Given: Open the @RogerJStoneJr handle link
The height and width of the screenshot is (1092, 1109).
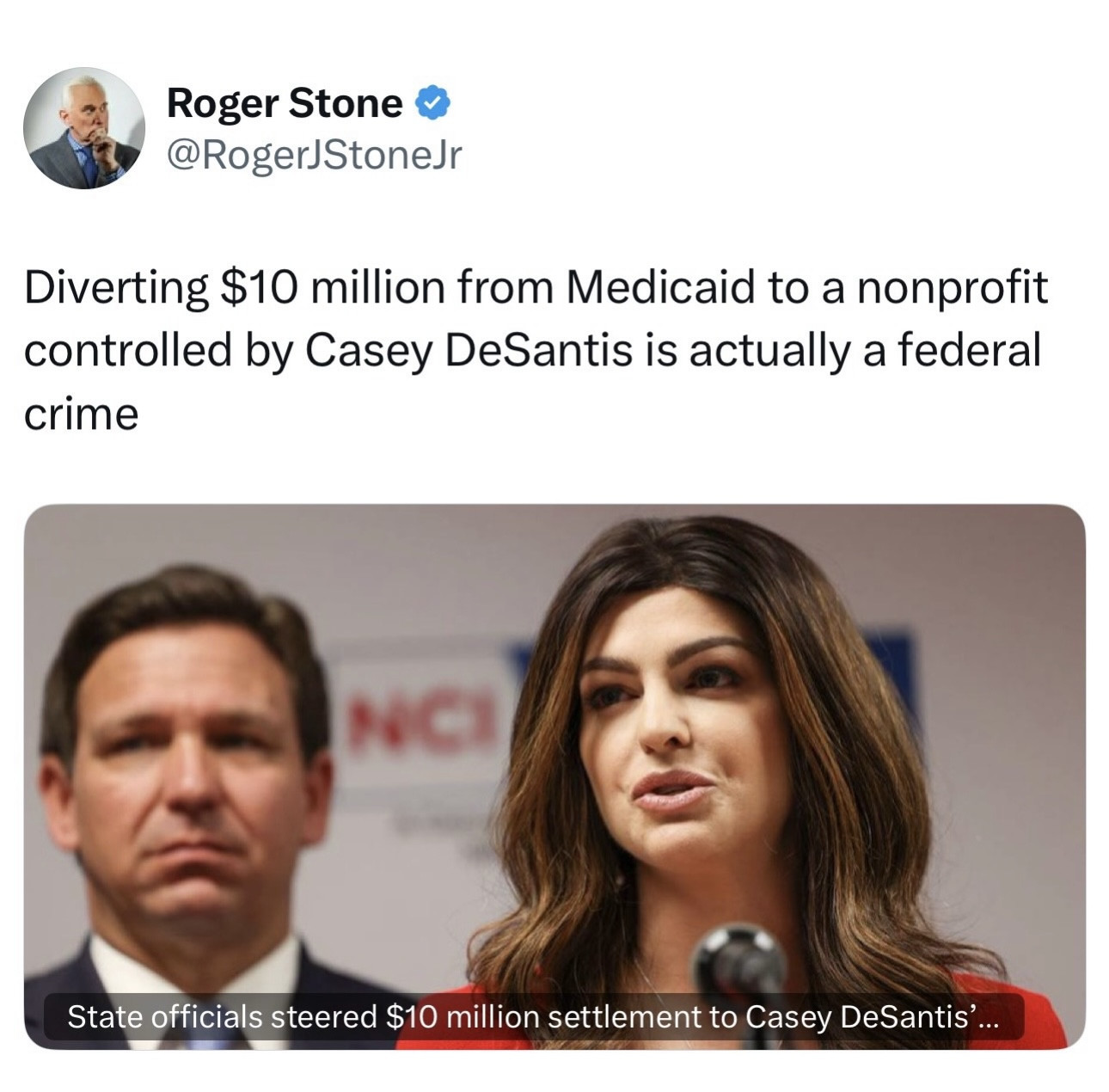Looking at the screenshot, I should tap(314, 154).
